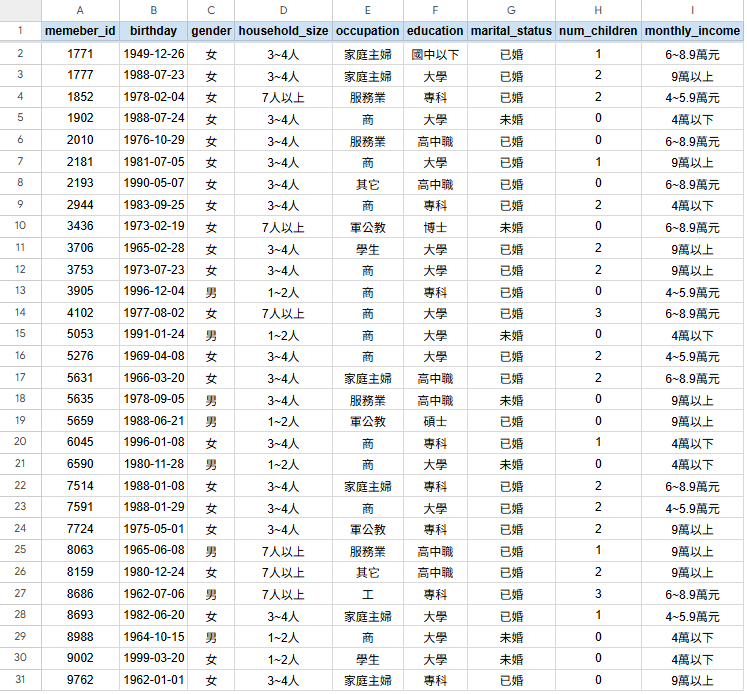Click birthday cell 1949-12-26
Viewport: 747px width, 694px height.
(153, 54)
